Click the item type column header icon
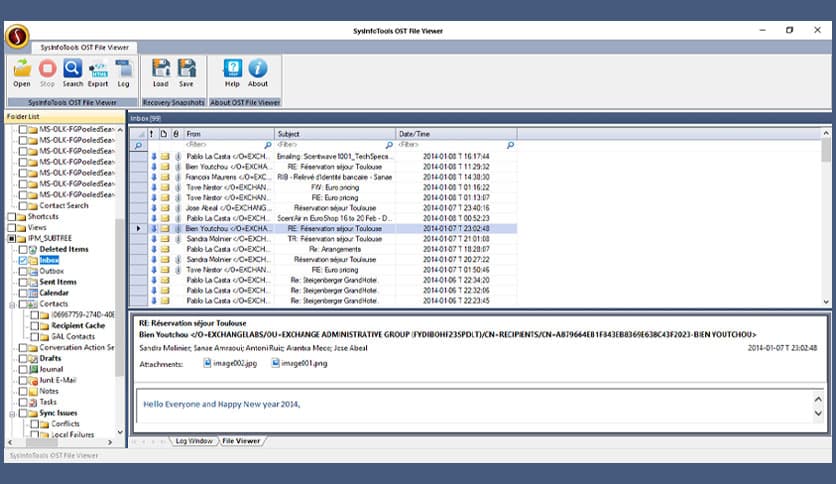836x484 pixels. [x=164, y=134]
